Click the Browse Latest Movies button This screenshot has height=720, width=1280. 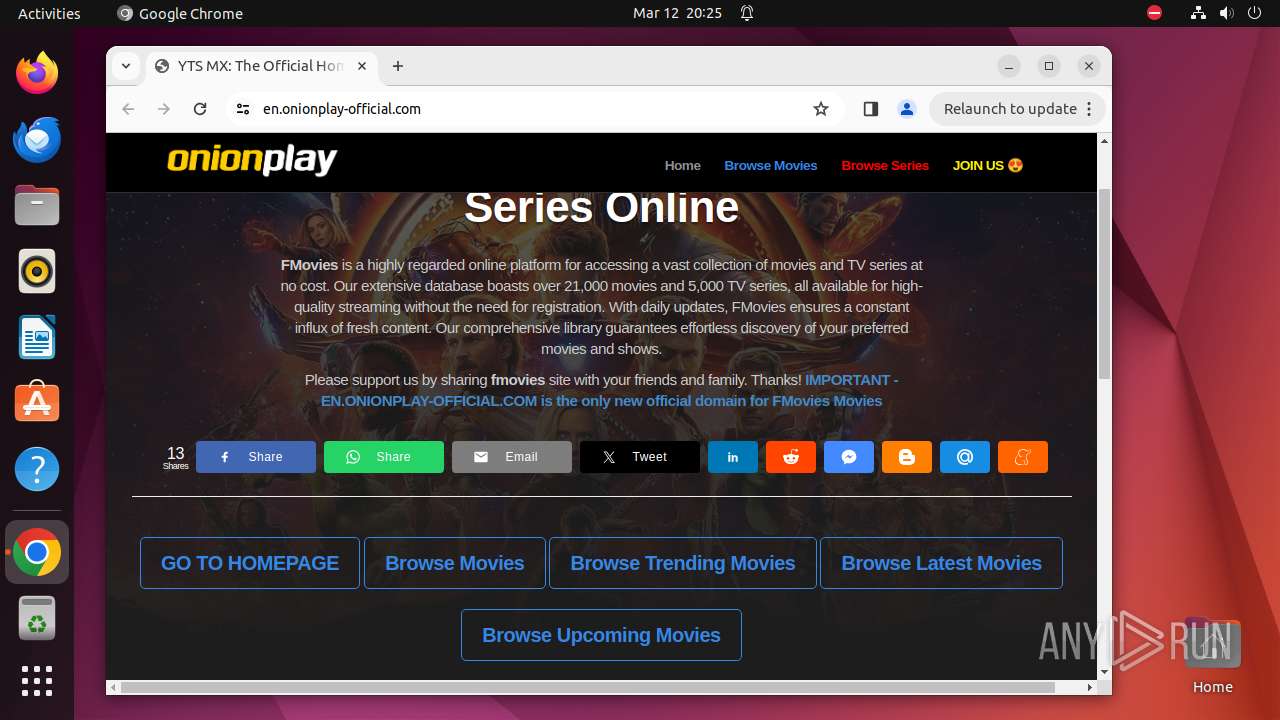tap(942, 563)
